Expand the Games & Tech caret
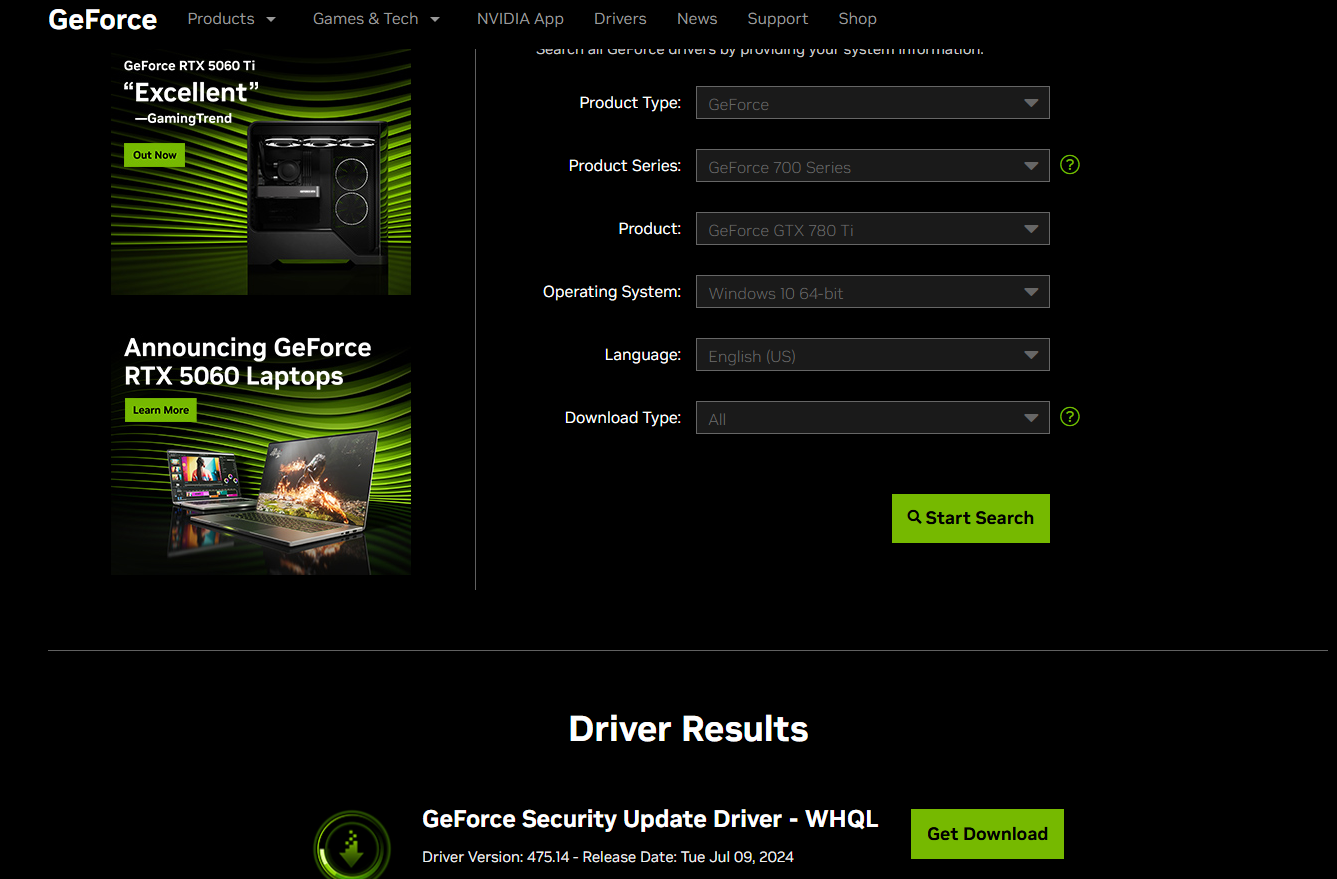The height and width of the screenshot is (879, 1337). click(434, 19)
